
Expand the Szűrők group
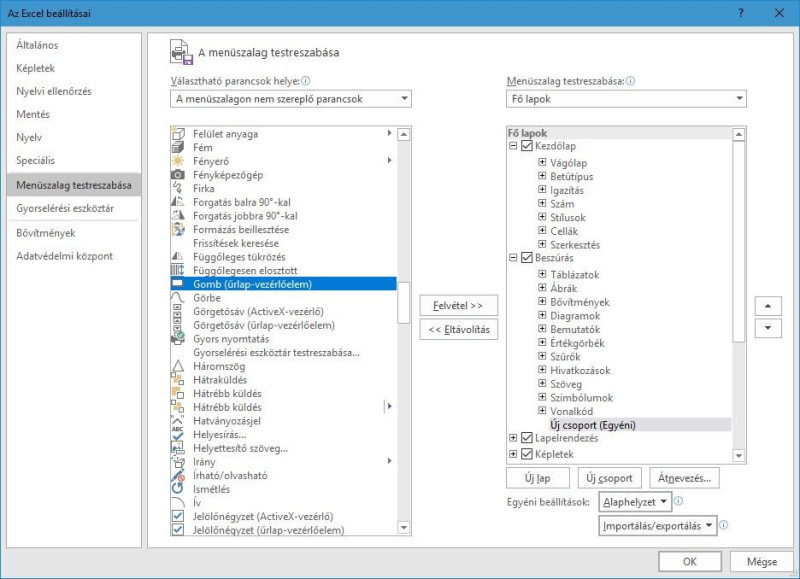click(x=542, y=356)
